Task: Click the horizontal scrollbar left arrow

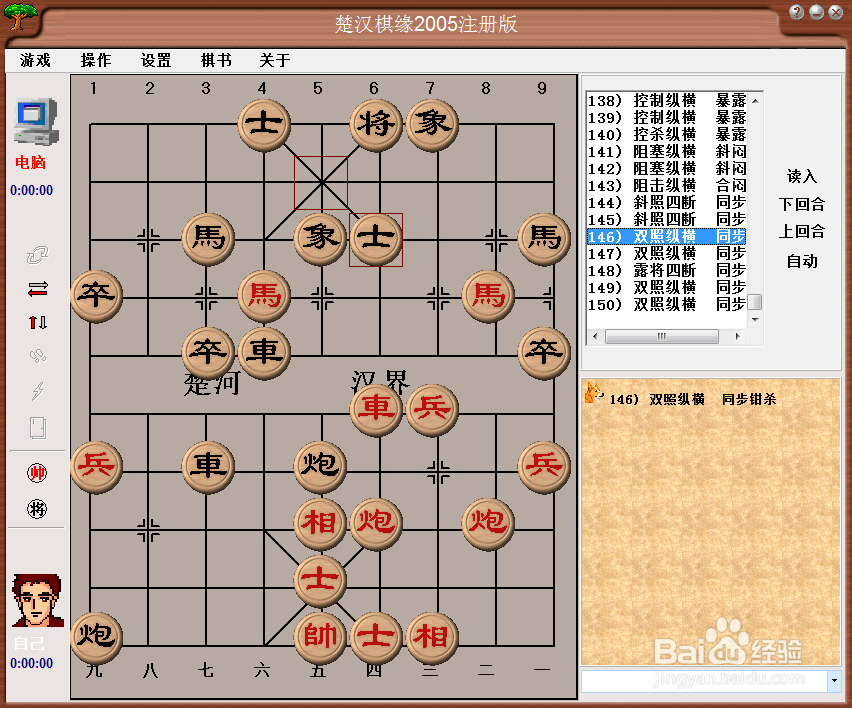Action: tap(595, 336)
